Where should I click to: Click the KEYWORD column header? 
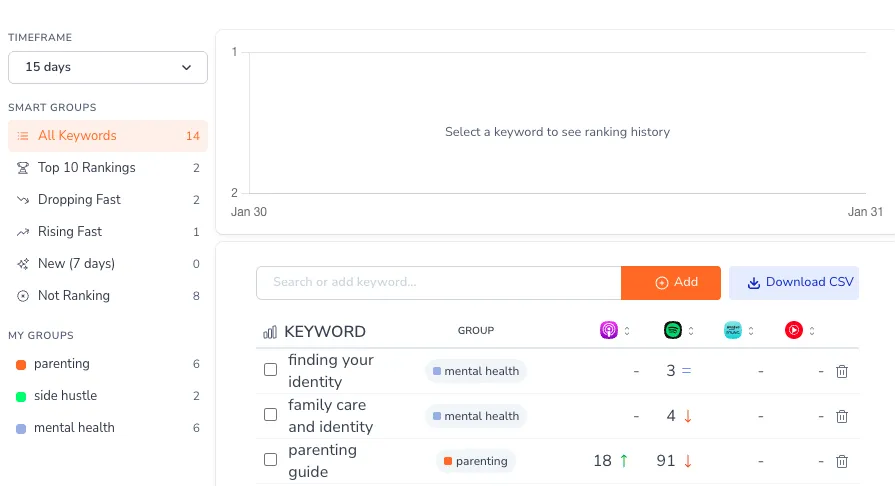tap(325, 332)
